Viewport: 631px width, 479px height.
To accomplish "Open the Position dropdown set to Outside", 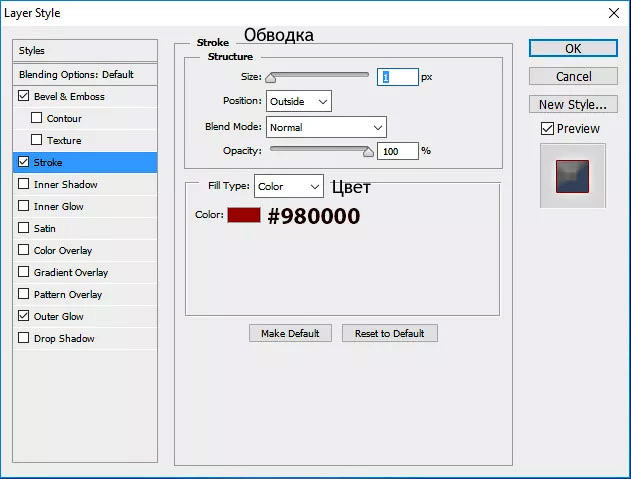I will (x=299, y=101).
